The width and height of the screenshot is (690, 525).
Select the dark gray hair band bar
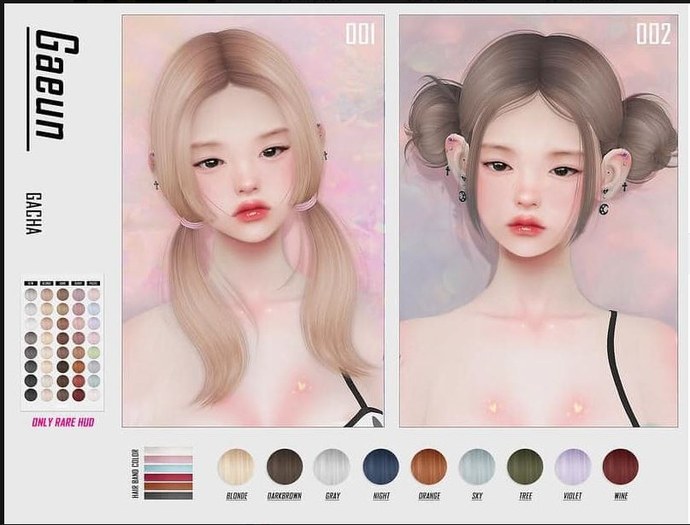168,496
